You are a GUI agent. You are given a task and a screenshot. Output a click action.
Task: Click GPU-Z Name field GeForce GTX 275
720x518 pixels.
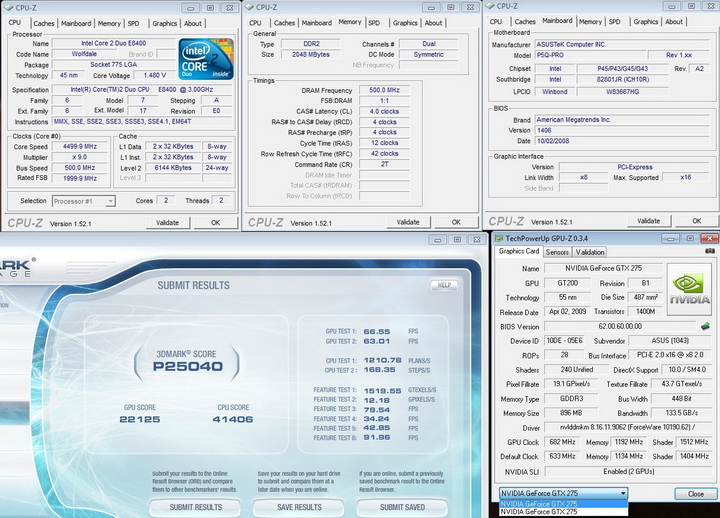tap(603, 268)
